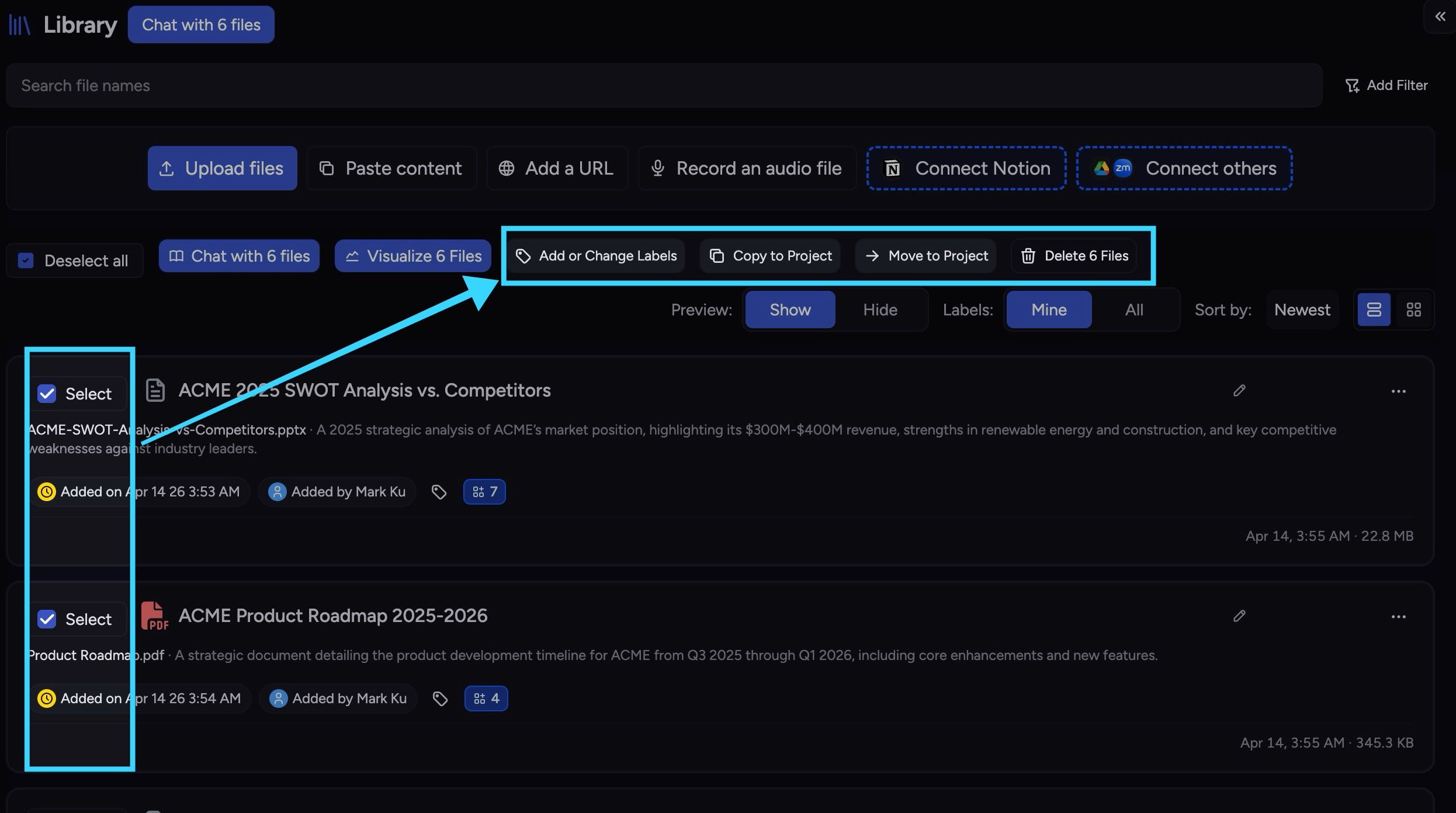Screen dimensions: 1456x813
Task: Click the PDF icon of ACME Product Roadmap
Action: [154, 616]
